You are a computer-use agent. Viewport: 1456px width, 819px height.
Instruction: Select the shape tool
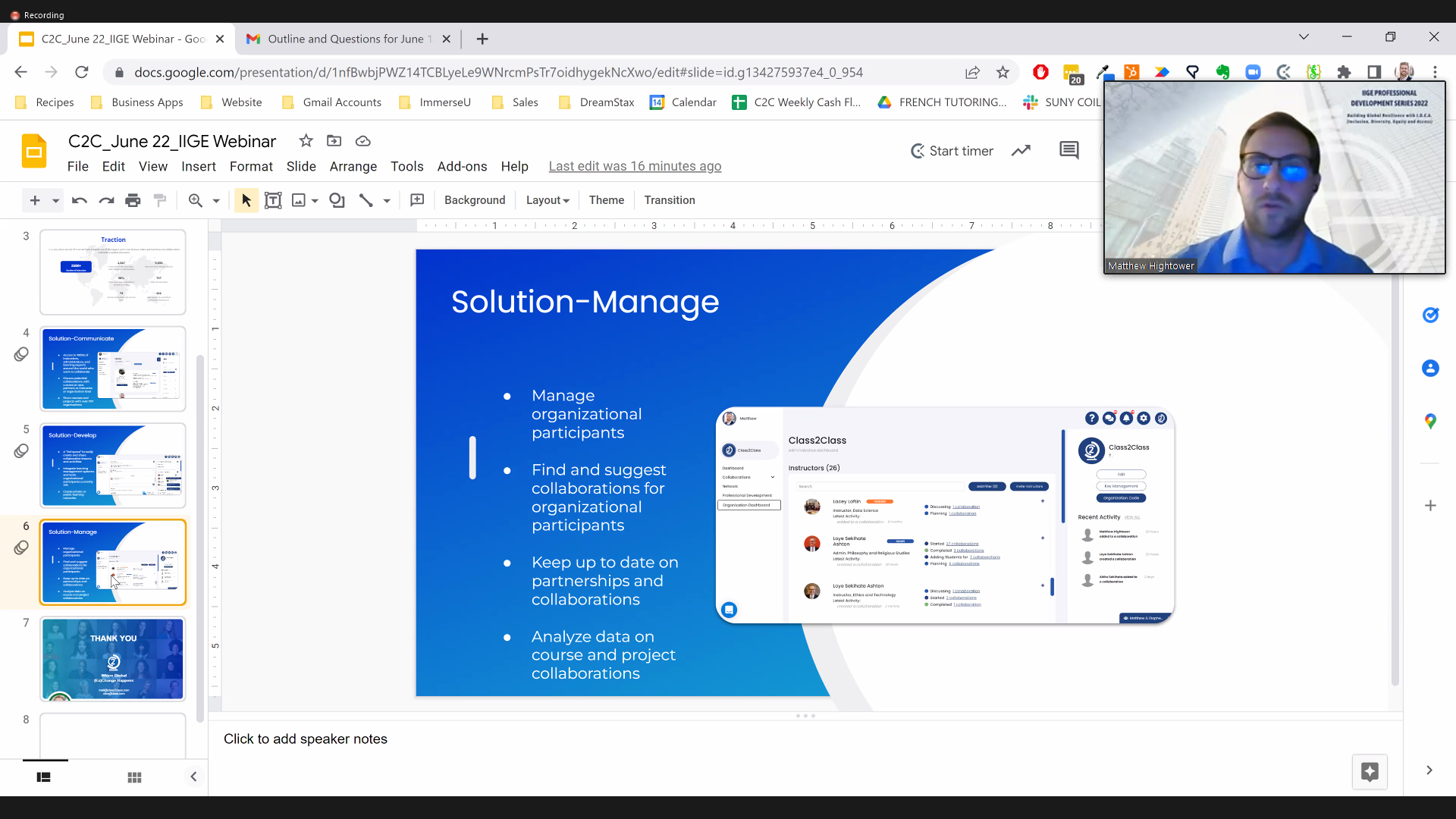click(337, 200)
